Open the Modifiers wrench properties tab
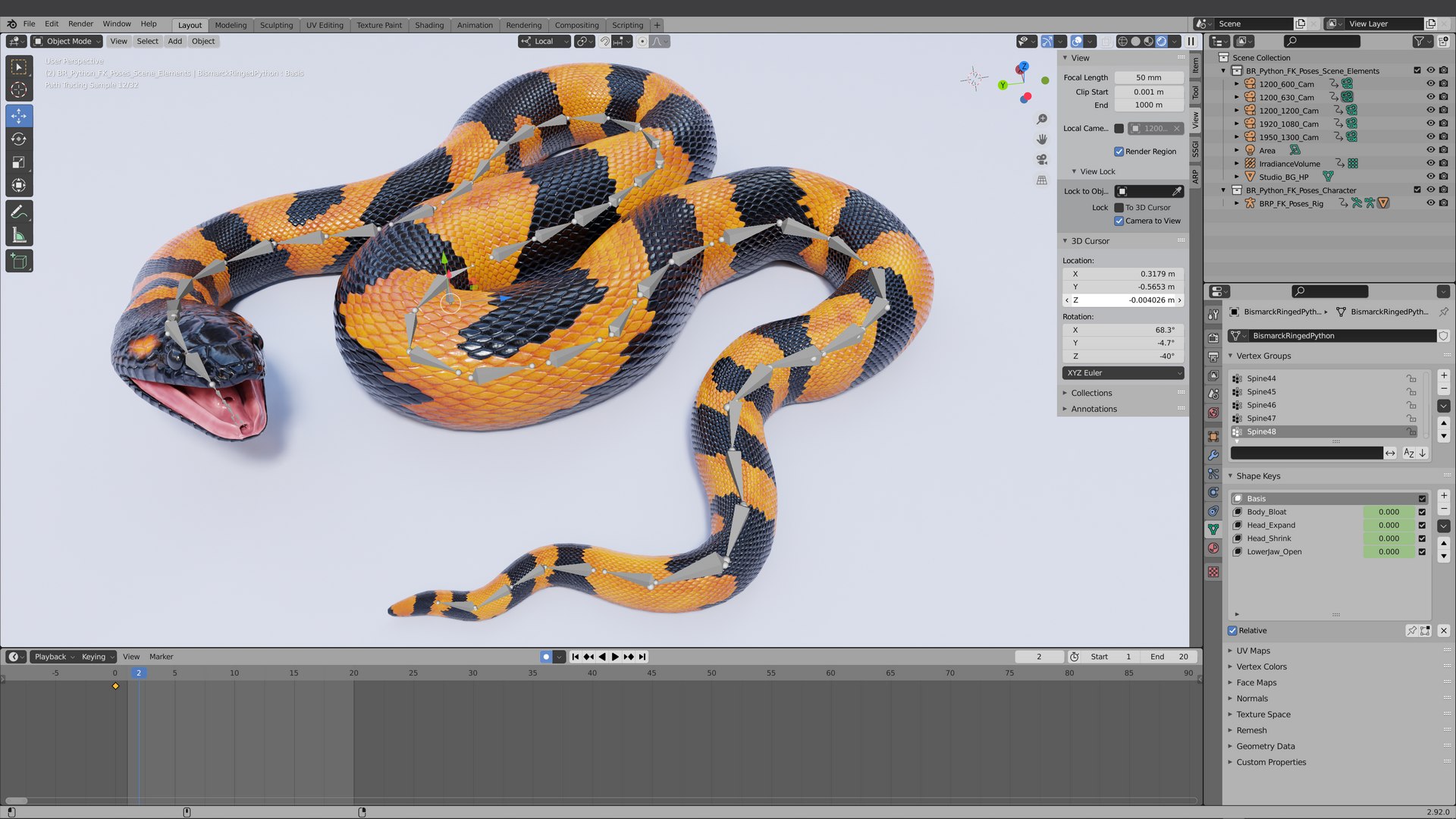Viewport: 1456px width, 819px height. [1213, 455]
